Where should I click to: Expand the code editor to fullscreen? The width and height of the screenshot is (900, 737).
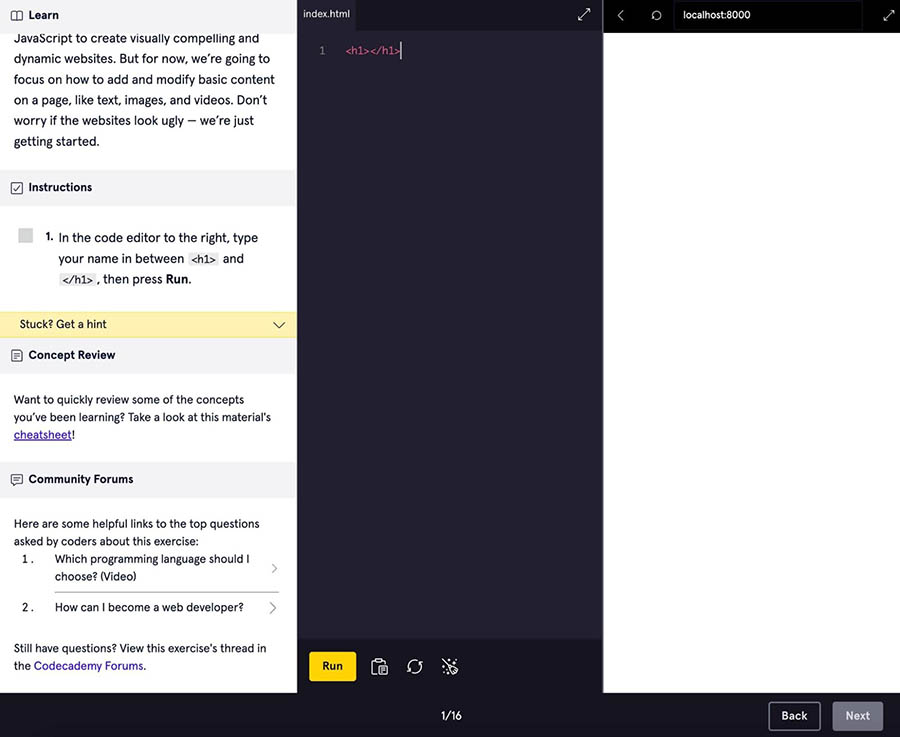[584, 15]
